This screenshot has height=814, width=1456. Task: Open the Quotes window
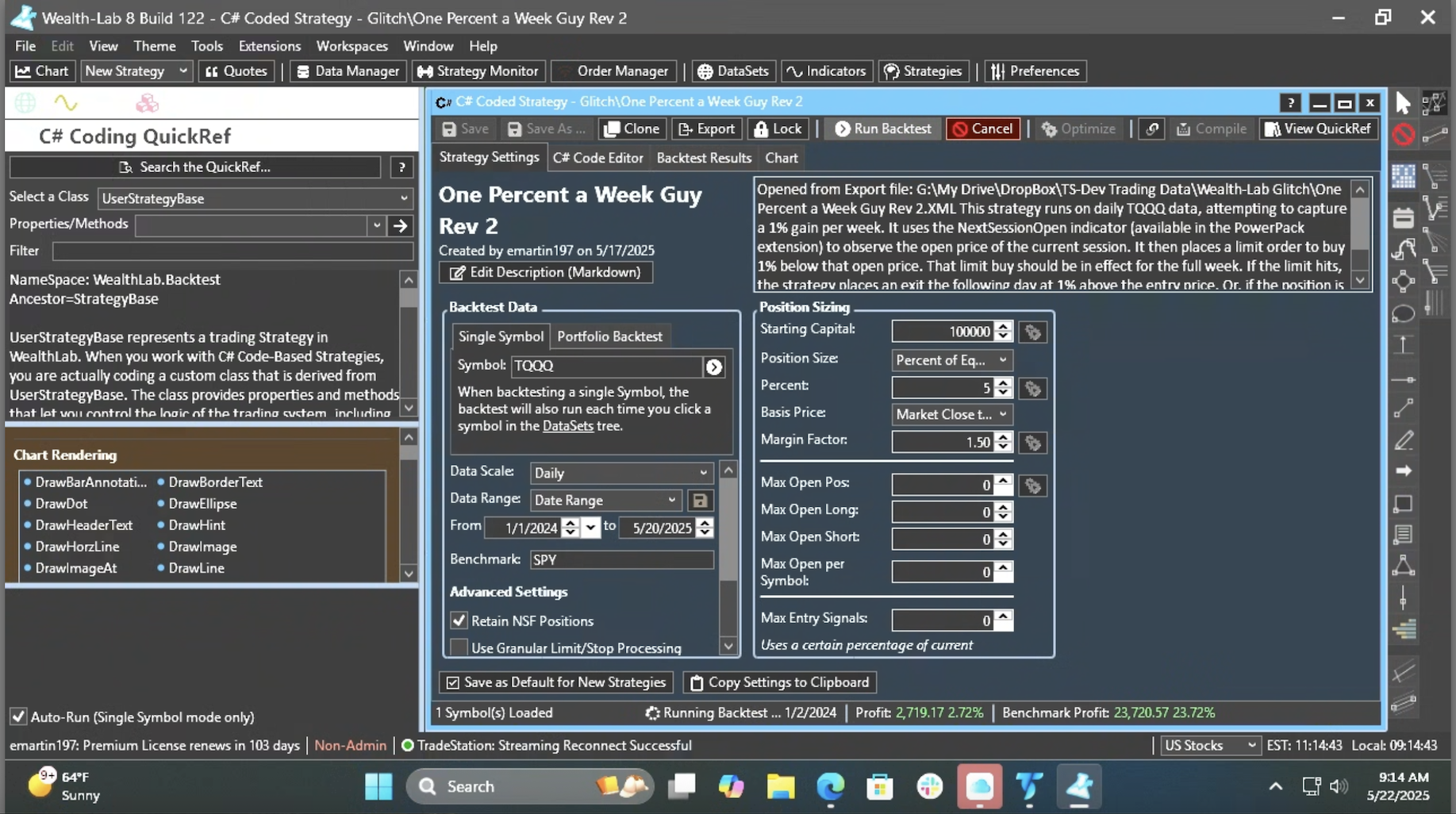pos(236,71)
